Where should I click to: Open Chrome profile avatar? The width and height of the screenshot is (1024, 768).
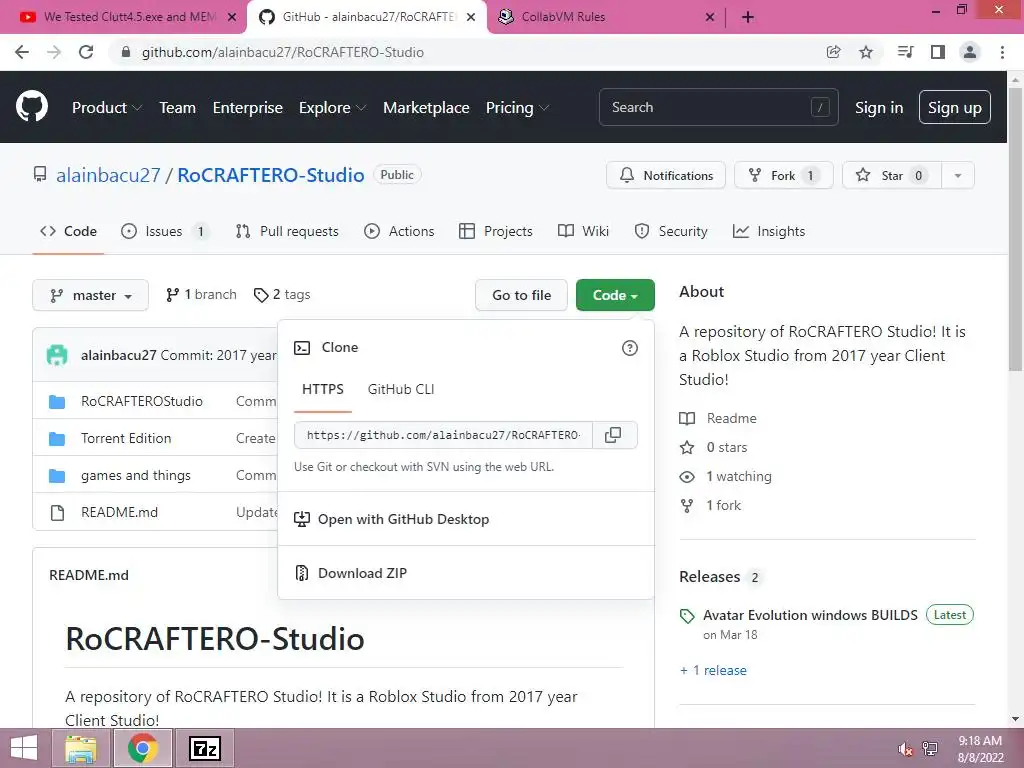pos(970,52)
